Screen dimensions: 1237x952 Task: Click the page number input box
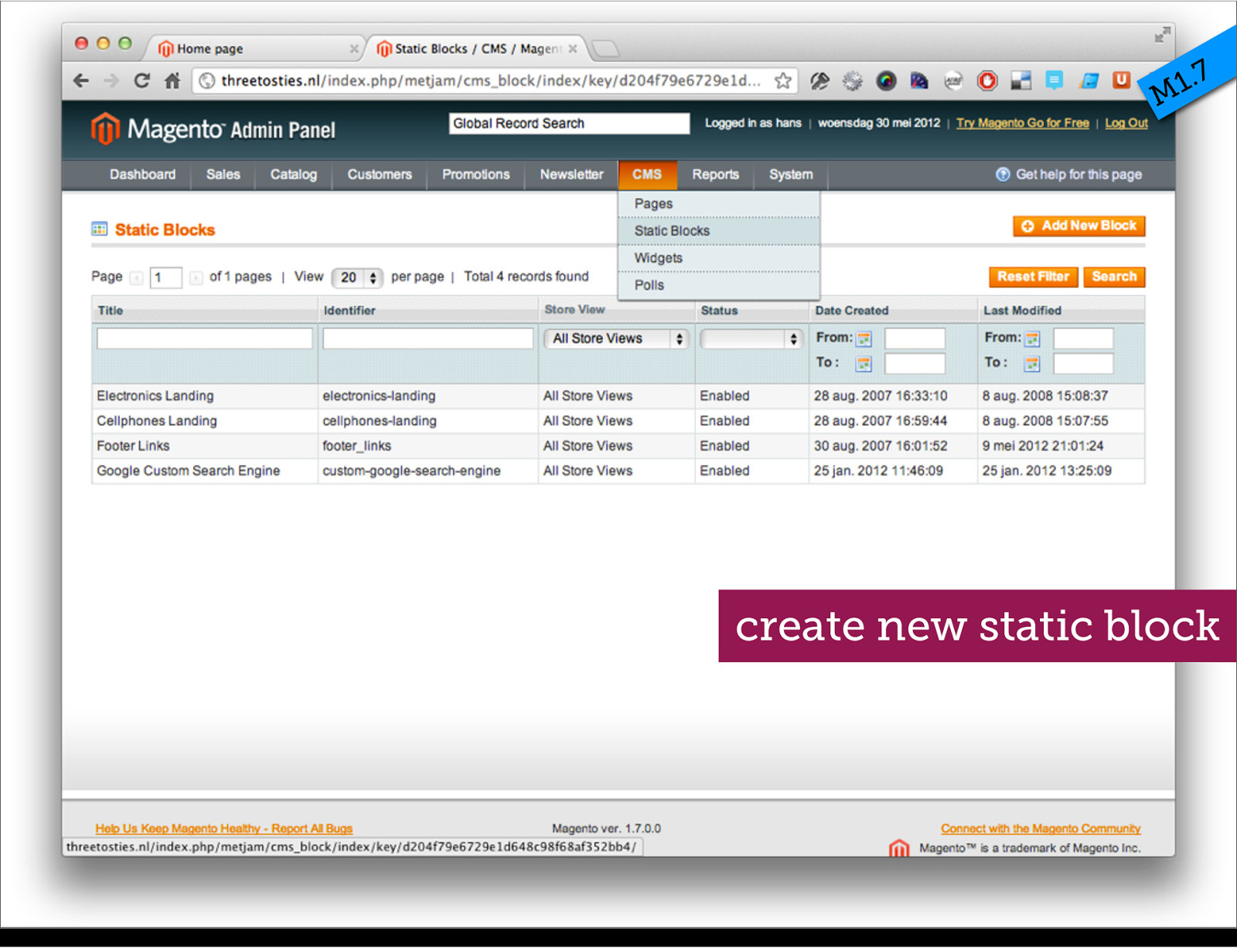point(165,277)
